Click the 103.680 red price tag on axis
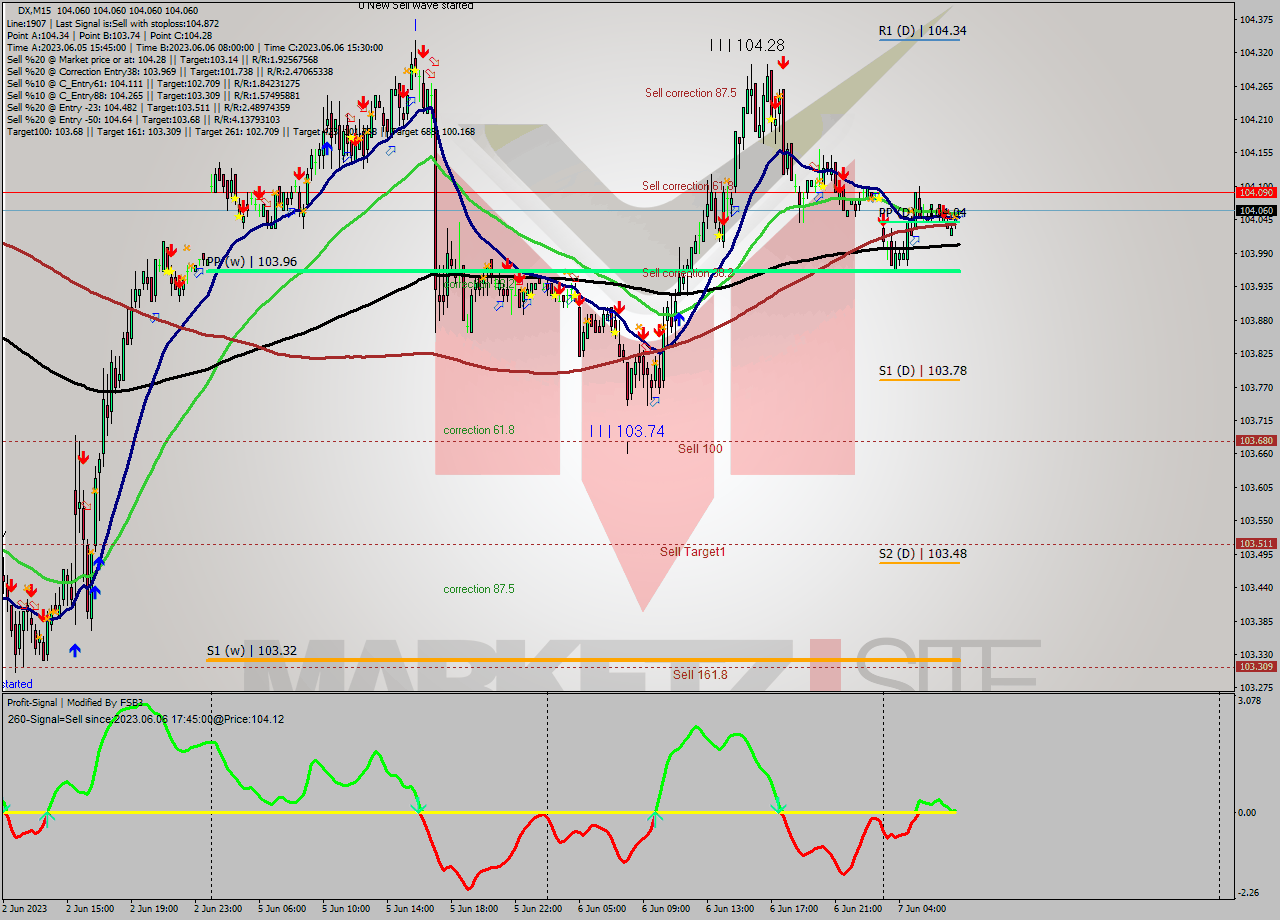This screenshot has height=920, width=1280. point(1256,440)
